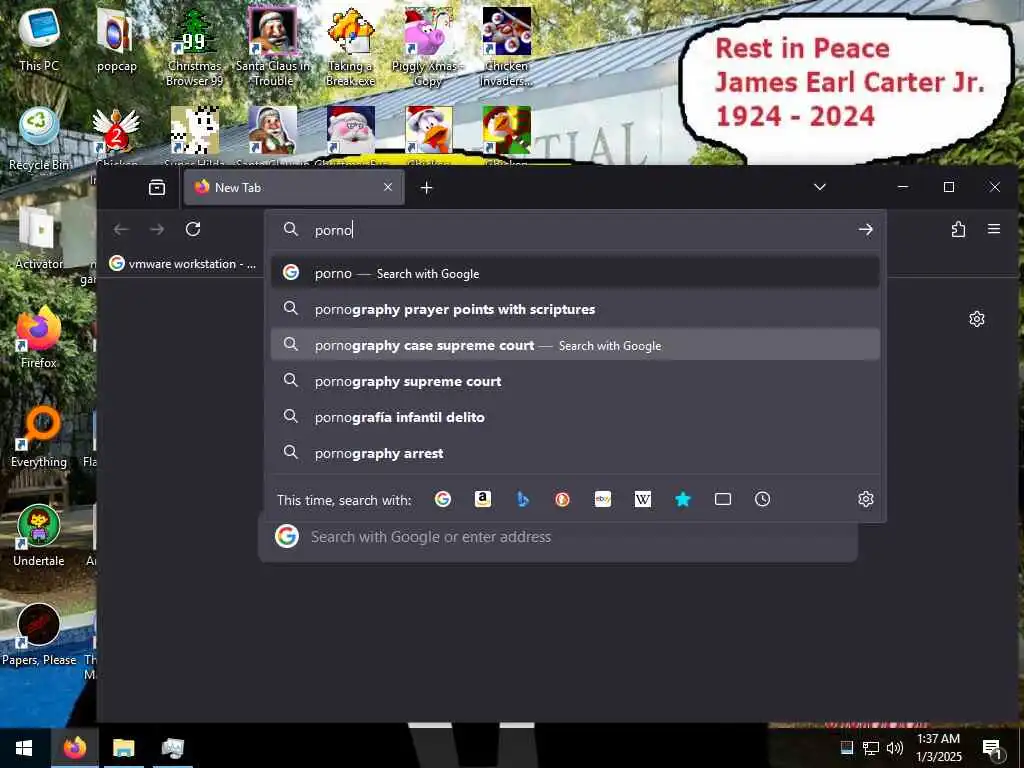The width and height of the screenshot is (1024, 768).
Task: Open the popcap desktop icon
Action: click(x=116, y=40)
